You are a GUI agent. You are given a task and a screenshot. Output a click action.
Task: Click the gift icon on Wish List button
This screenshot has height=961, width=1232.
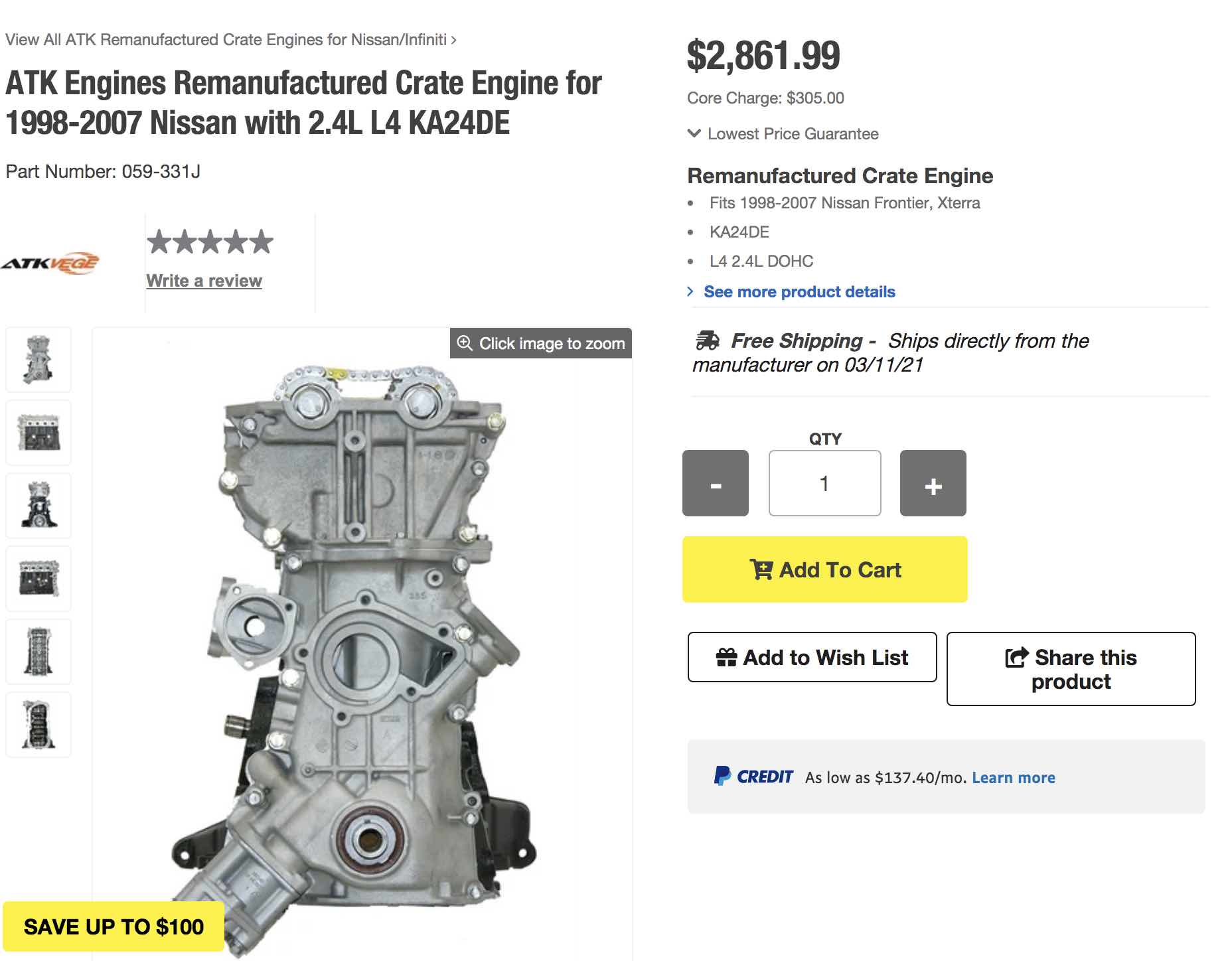[726, 657]
